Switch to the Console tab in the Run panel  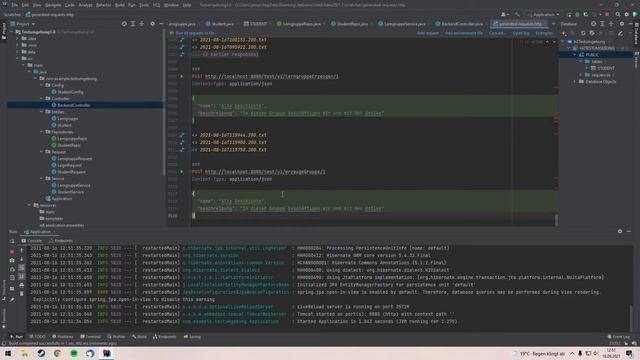tap(31, 241)
